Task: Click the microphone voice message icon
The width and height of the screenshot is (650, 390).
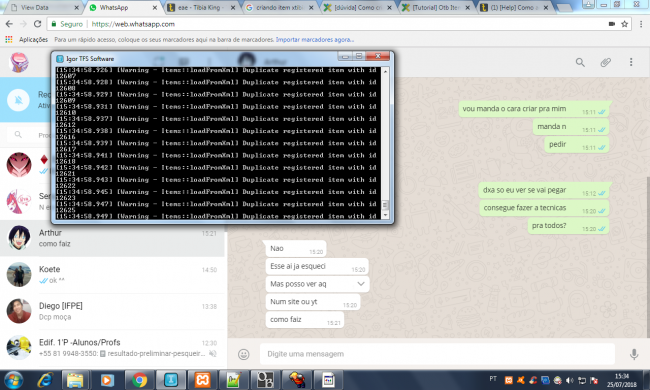Action: (634, 354)
